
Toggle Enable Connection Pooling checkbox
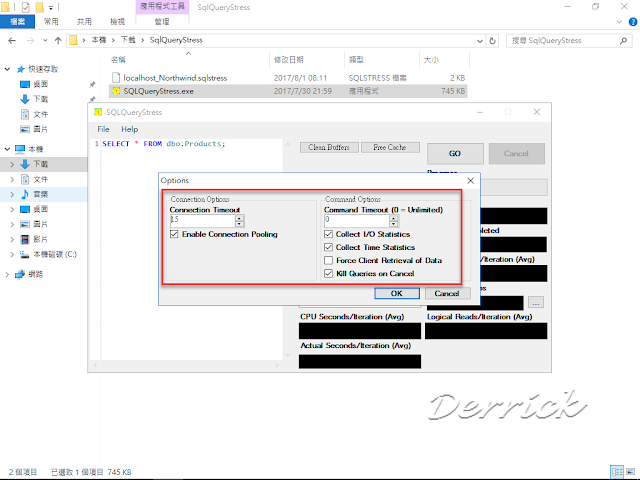(x=174, y=234)
